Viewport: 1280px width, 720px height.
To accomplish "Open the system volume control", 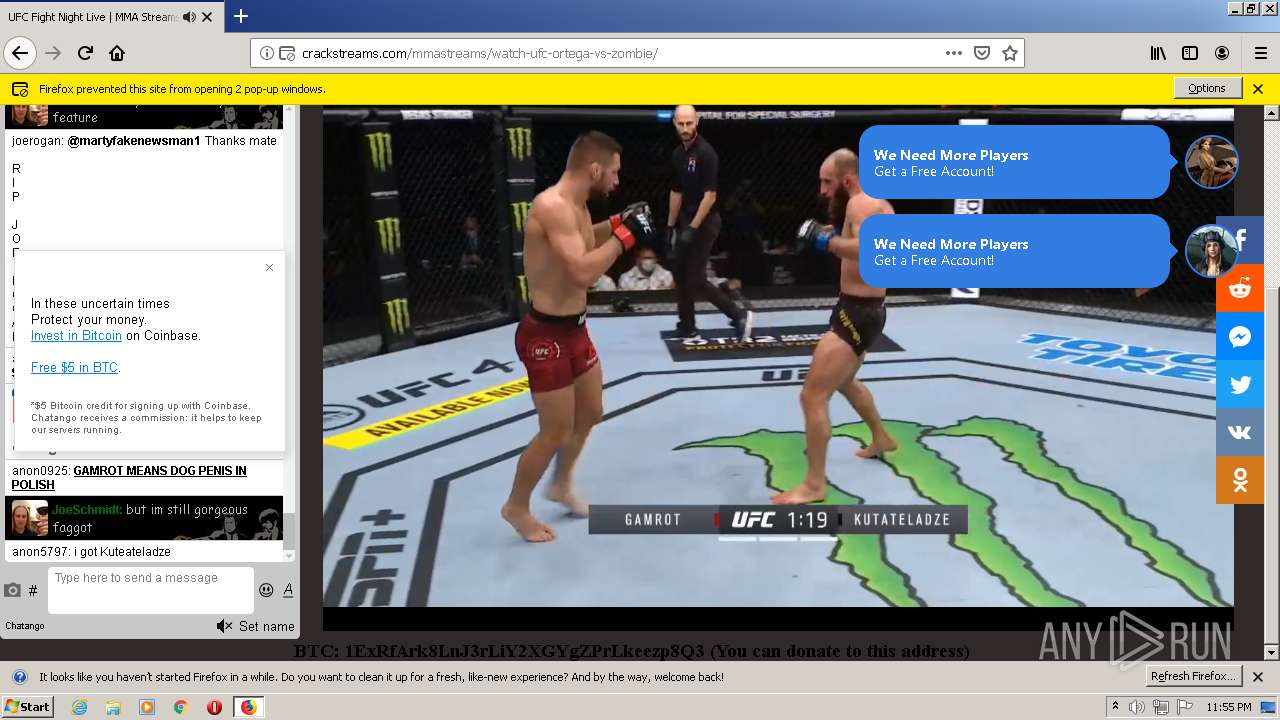I will click(1137, 707).
